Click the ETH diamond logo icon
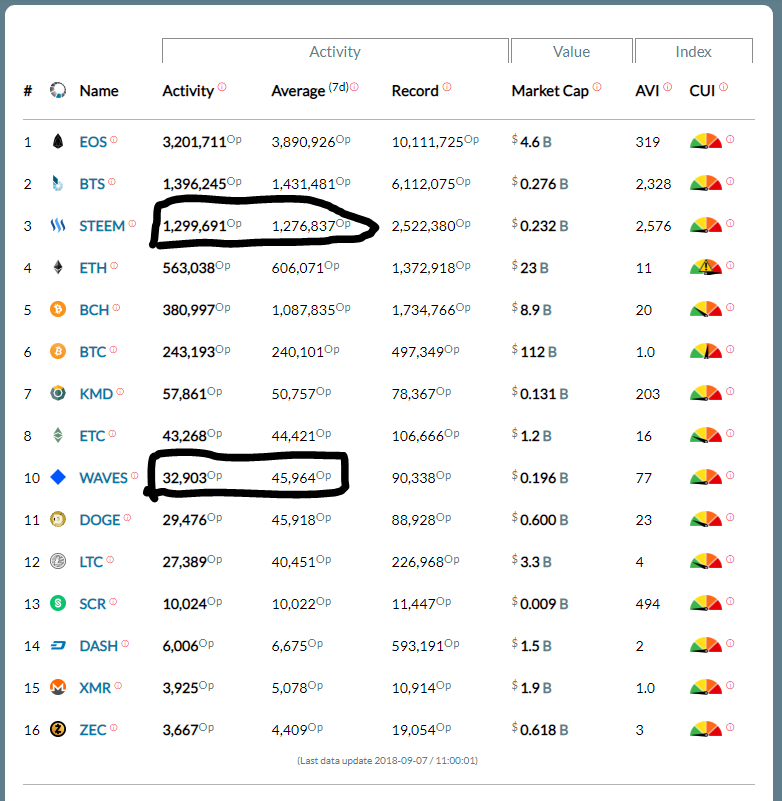This screenshot has width=782, height=801. [58, 267]
